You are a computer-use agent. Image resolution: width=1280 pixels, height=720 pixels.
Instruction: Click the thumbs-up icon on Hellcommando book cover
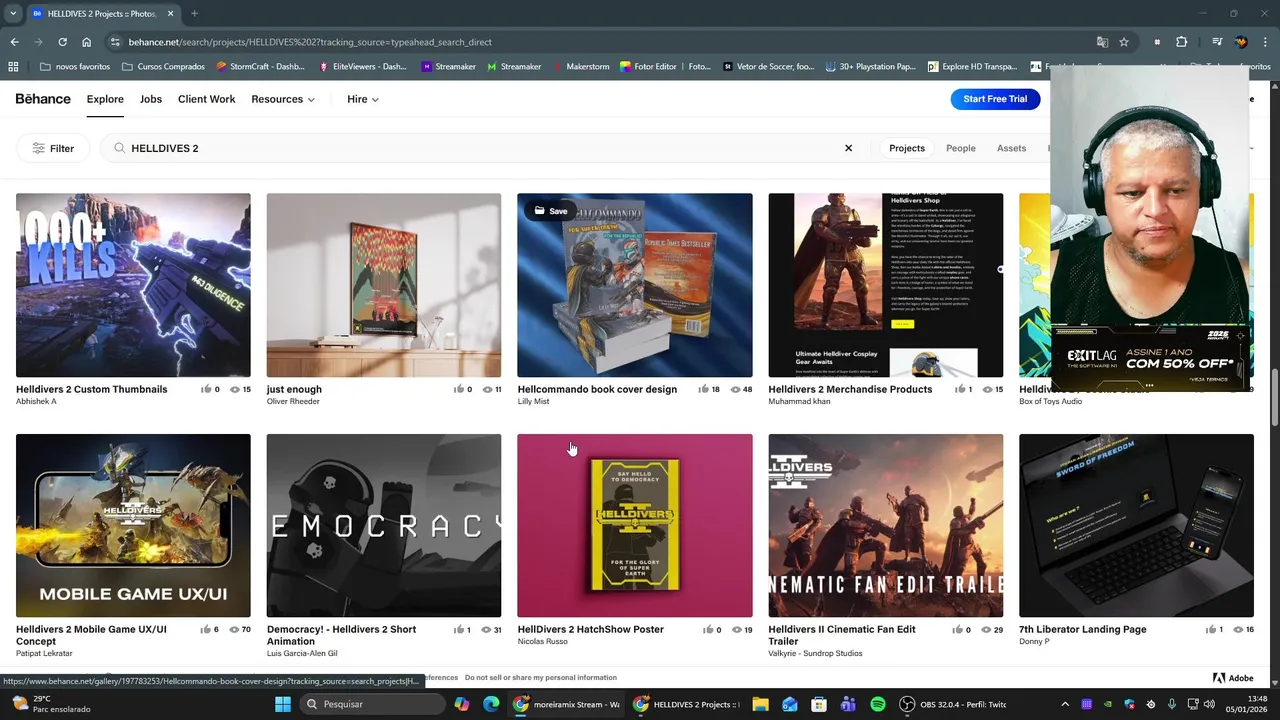coord(704,389)
